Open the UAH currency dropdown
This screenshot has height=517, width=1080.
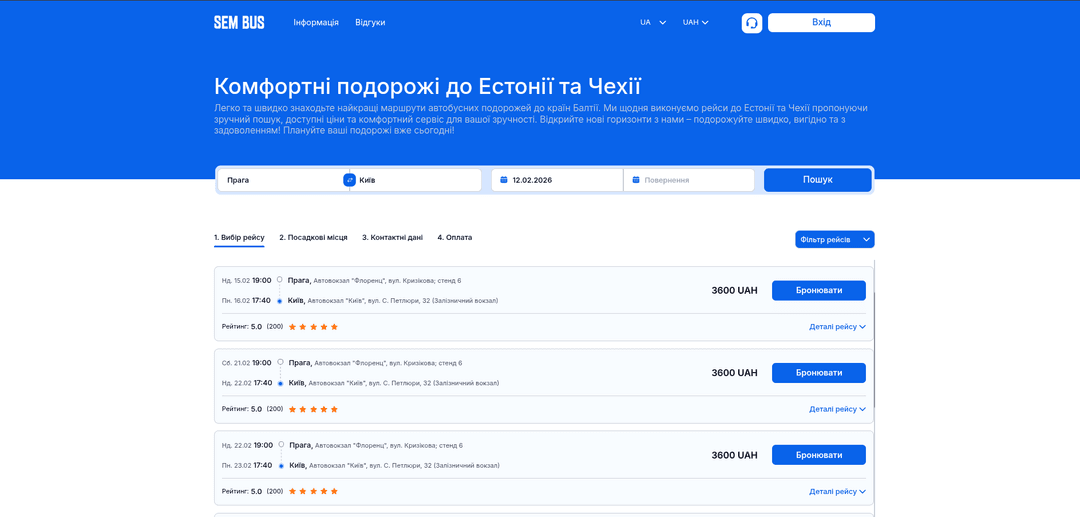(695, 22)
